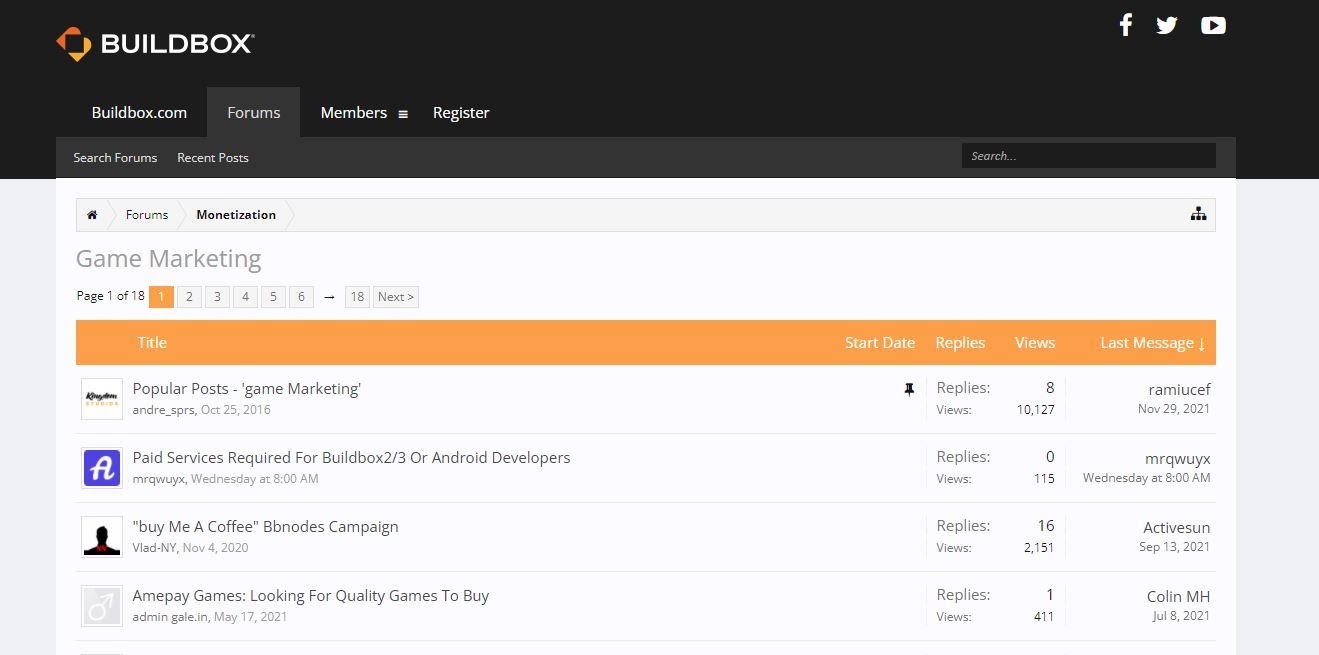This screenshot has height=655, width=1319.
Task: Expand the Members menu dropdown icon
Action: pyautogui.click(x=403, y=114)
